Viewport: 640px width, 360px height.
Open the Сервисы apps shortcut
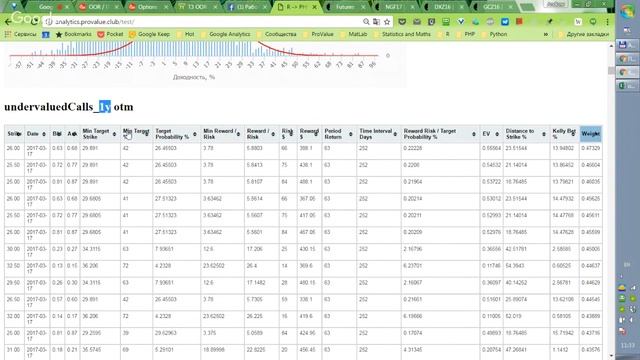(x=20, y=34)
